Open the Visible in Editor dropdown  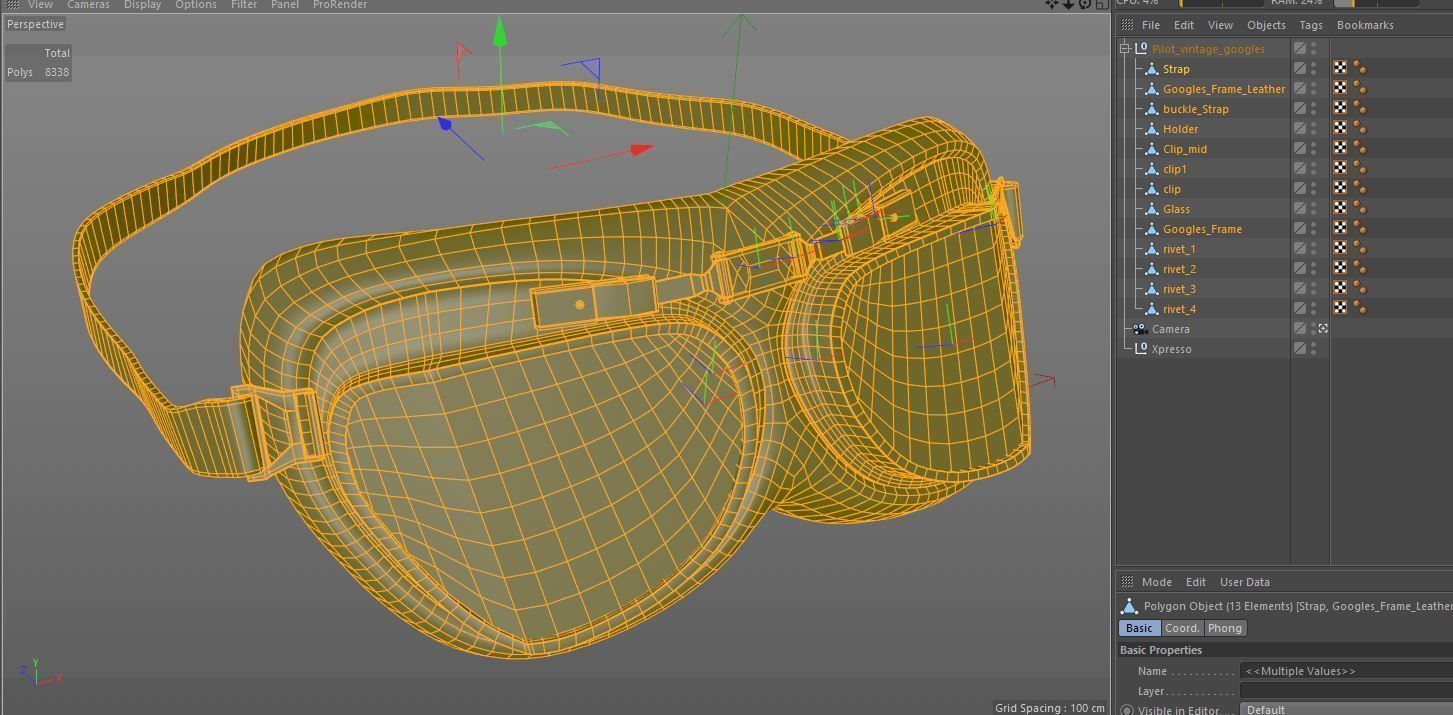pyautogui.click(x=1346, y=709)
